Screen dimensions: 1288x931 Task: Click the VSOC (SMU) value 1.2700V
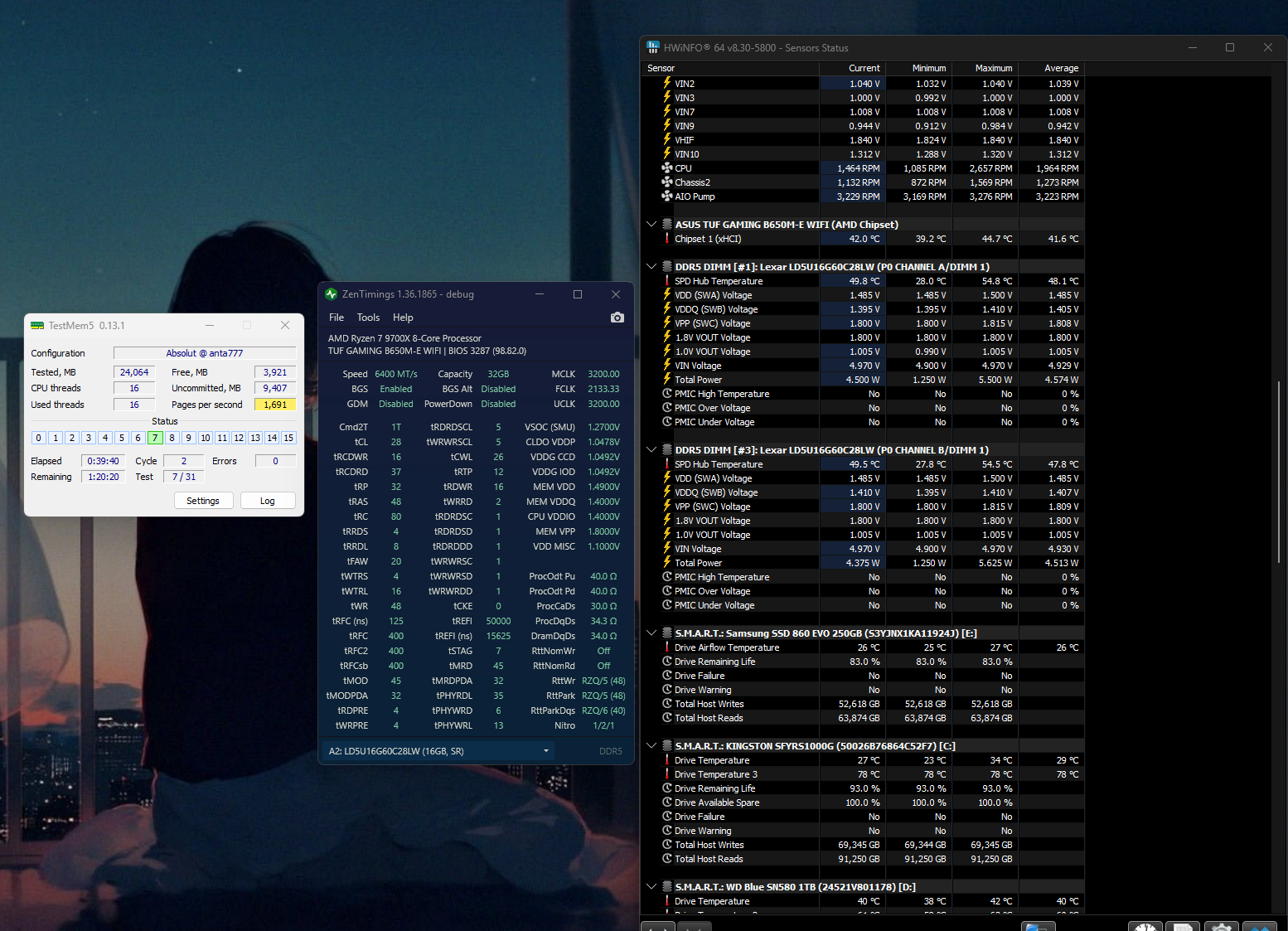(x=603, y=427)
